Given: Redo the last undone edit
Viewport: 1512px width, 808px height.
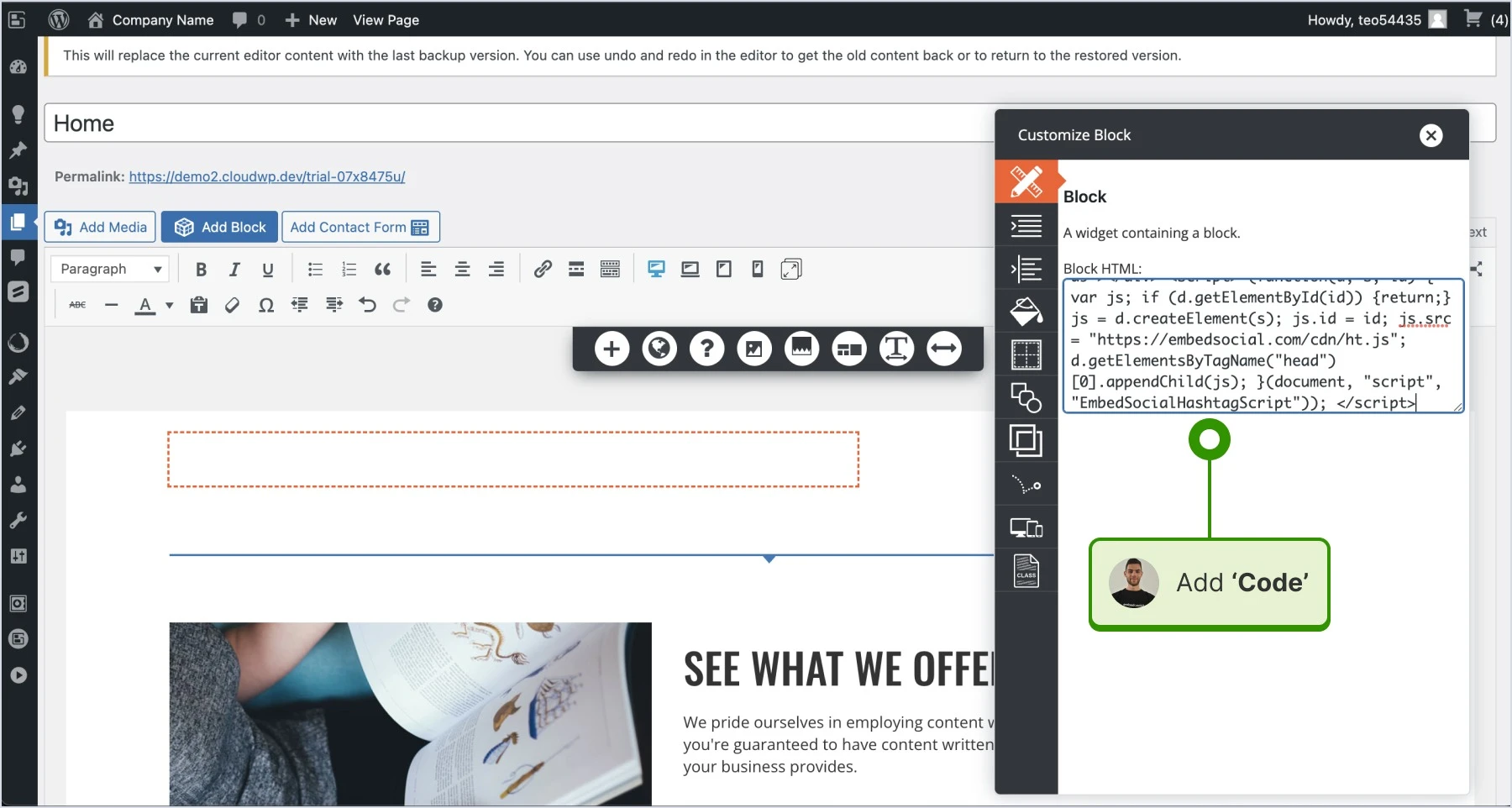Looking at the screenshot, I should tap(402, 305).
